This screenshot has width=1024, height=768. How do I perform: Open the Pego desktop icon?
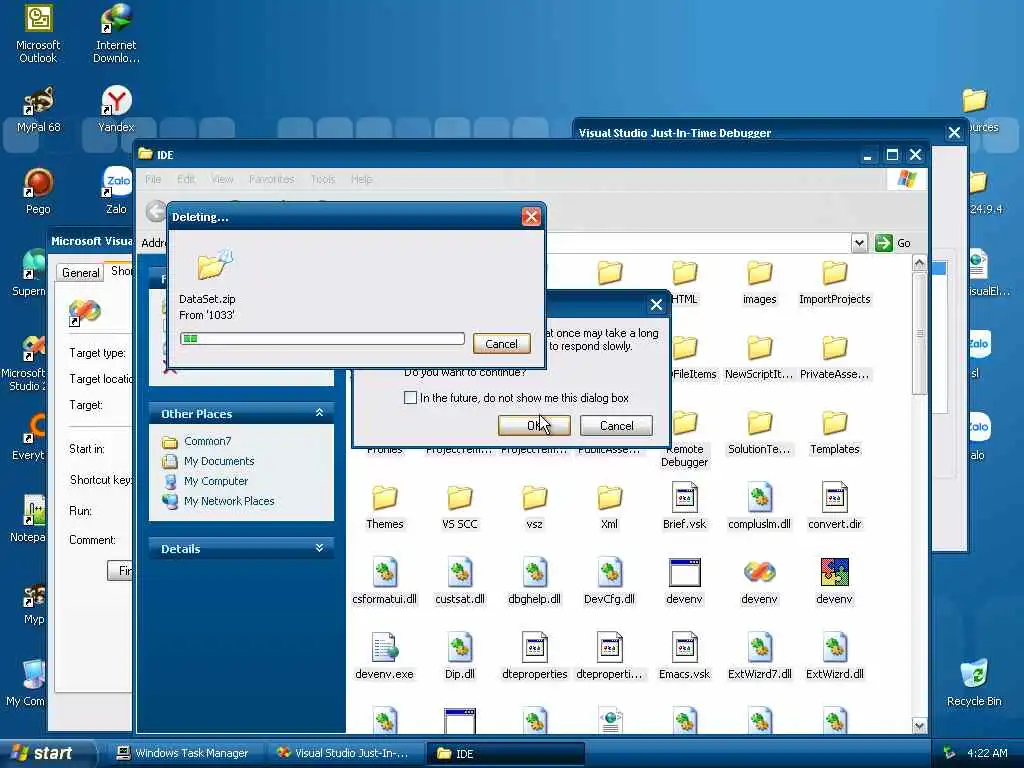tap(38, 191)
